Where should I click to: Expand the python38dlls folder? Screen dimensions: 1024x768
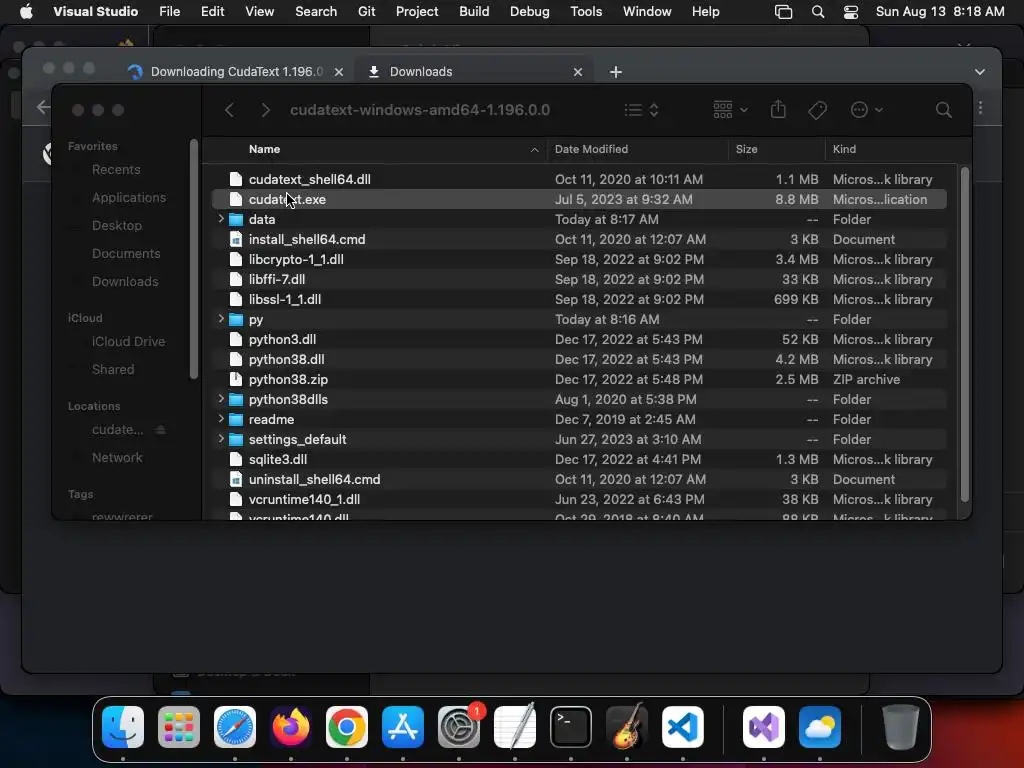(221, 399)
